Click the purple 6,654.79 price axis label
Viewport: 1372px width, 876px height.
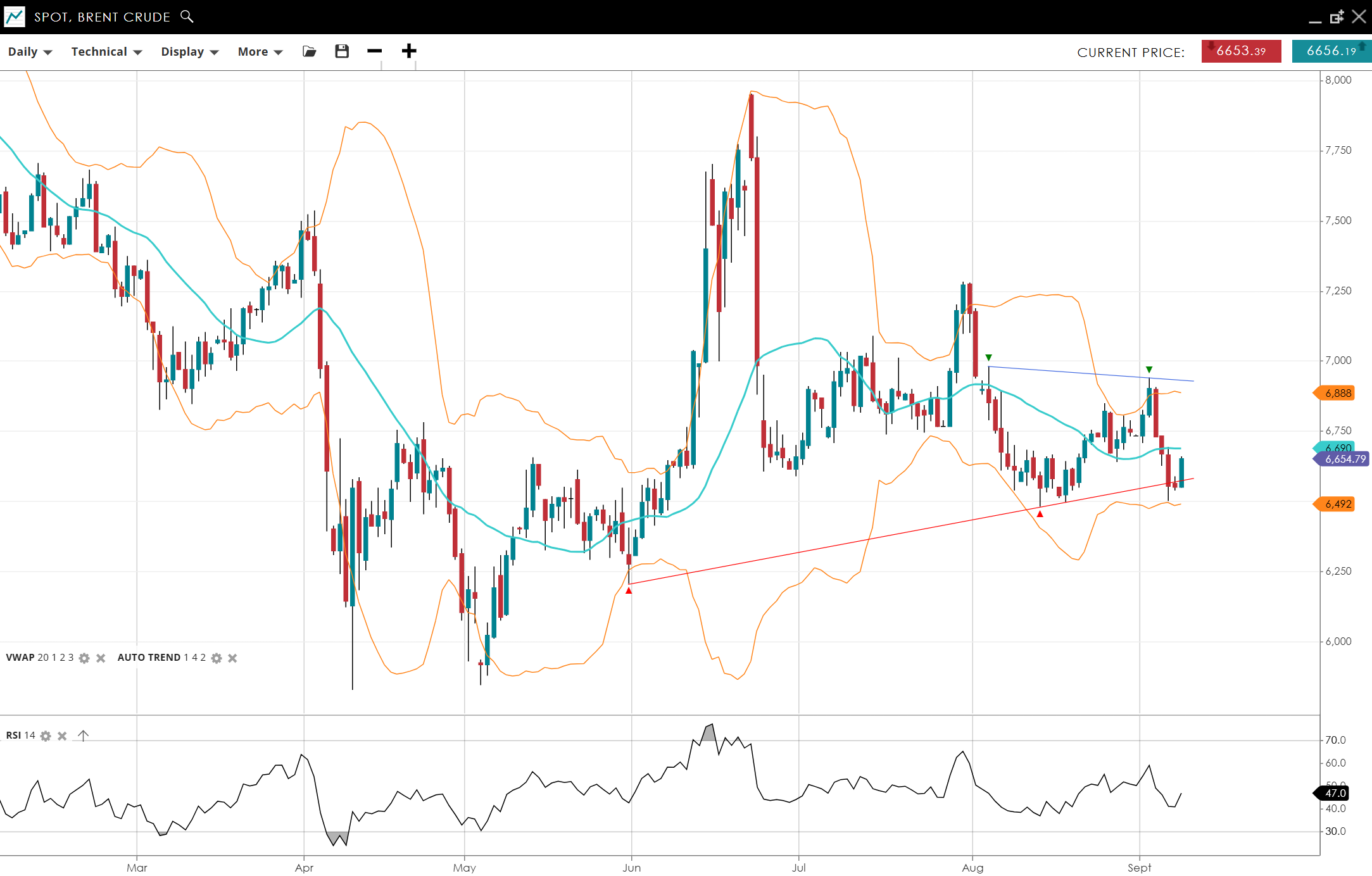click(1345, 459)
